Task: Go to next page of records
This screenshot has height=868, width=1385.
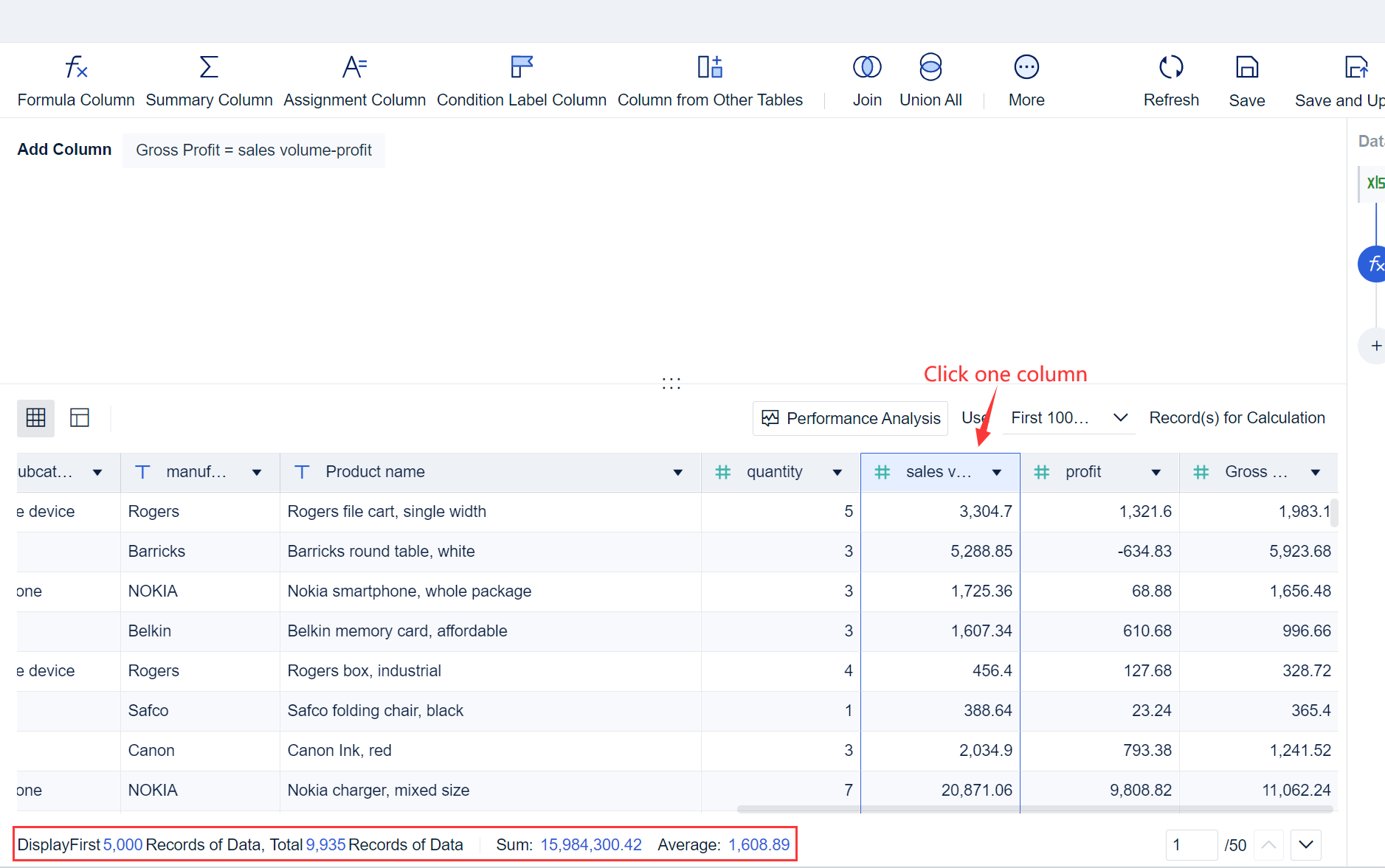Action: pyautogui.click(x=1306, y=845)
